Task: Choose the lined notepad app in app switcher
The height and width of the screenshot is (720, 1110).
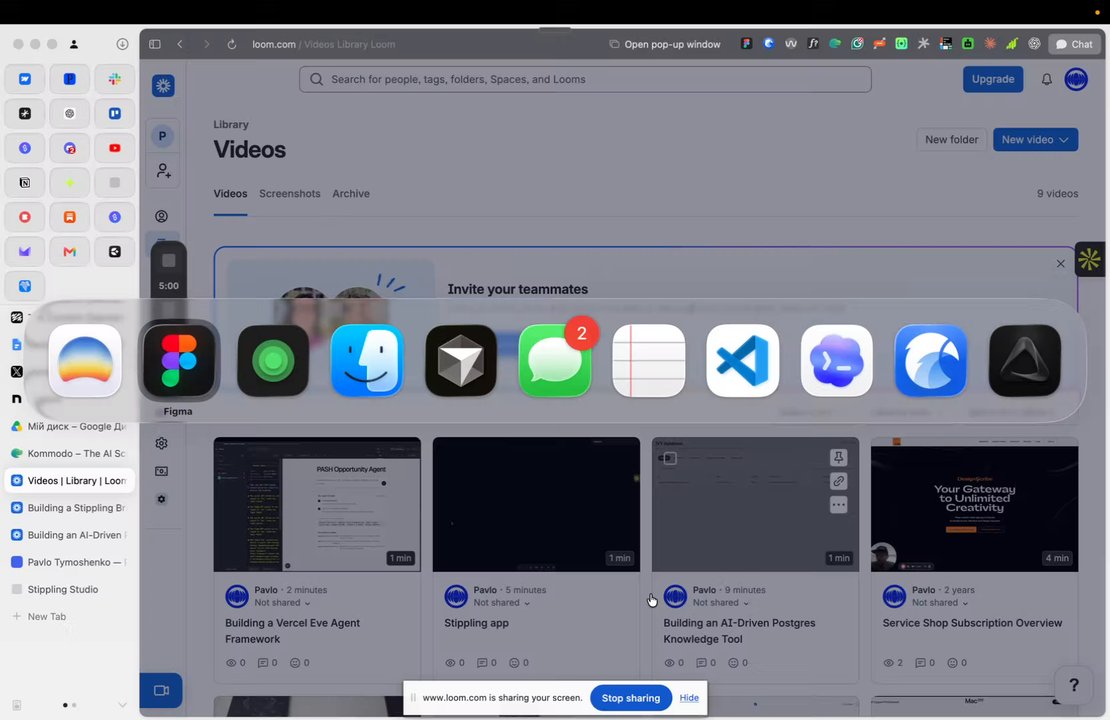Action: (x=648, y=360)
